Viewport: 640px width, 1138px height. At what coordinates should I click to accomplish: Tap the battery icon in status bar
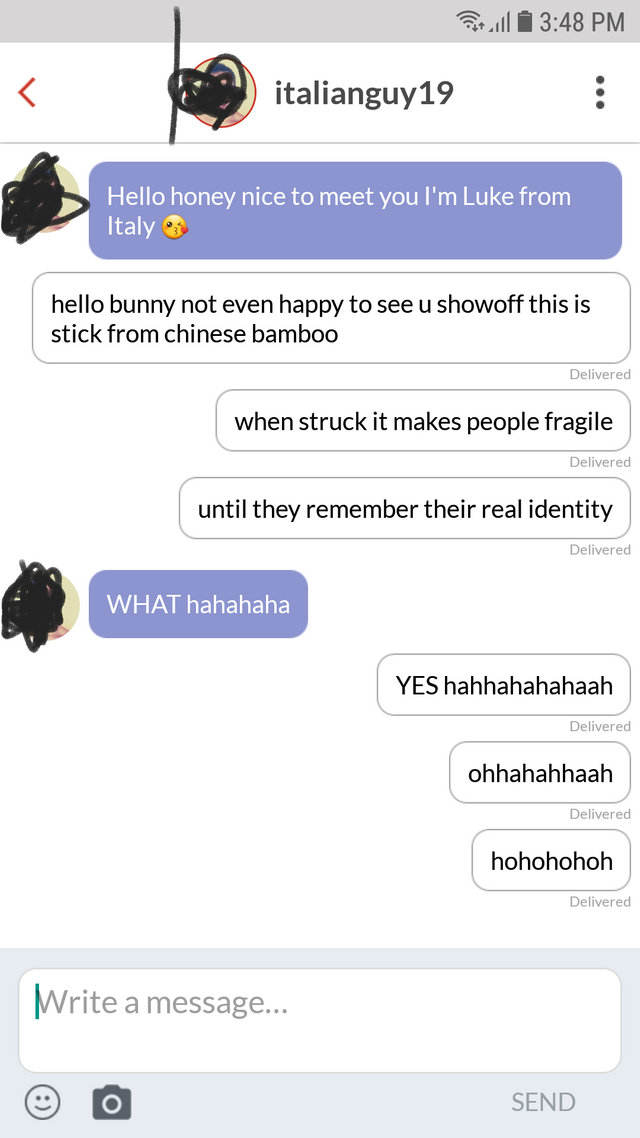click(x=524, y=22)
